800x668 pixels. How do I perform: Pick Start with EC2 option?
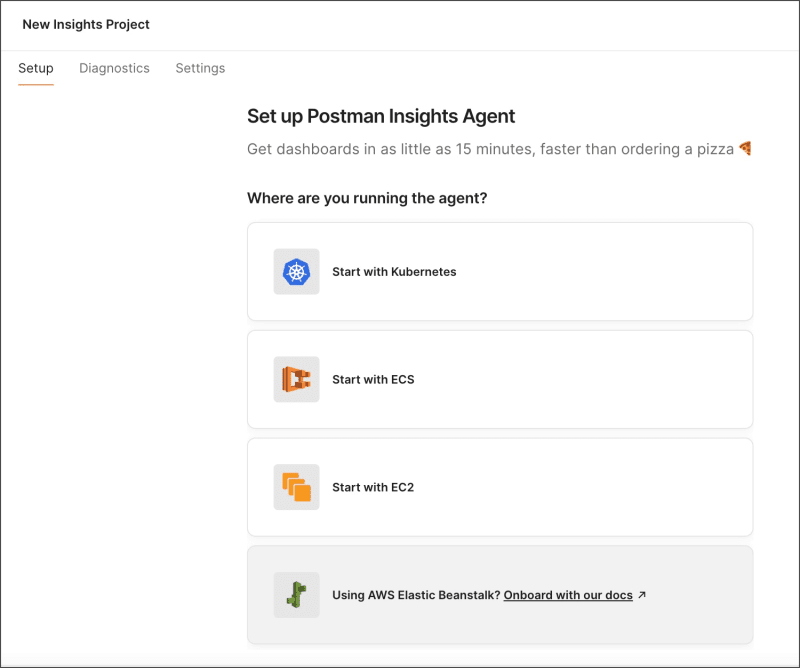click(x=373, y=488)
